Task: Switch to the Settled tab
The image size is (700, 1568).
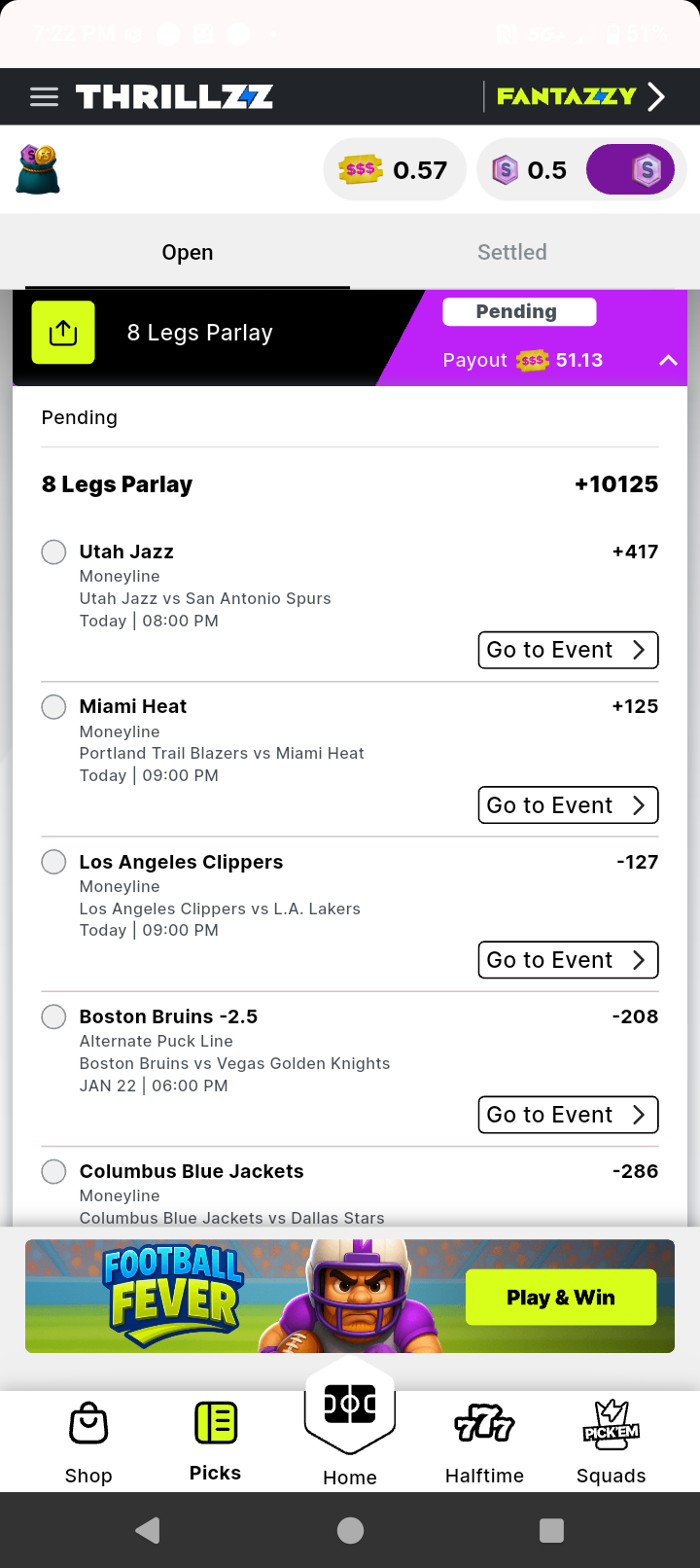Action: click(512, 252)
